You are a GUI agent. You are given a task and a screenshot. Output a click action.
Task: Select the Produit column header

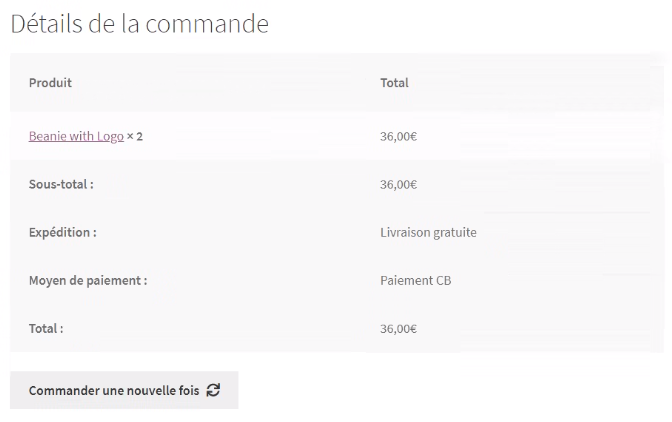coord(50,83)
